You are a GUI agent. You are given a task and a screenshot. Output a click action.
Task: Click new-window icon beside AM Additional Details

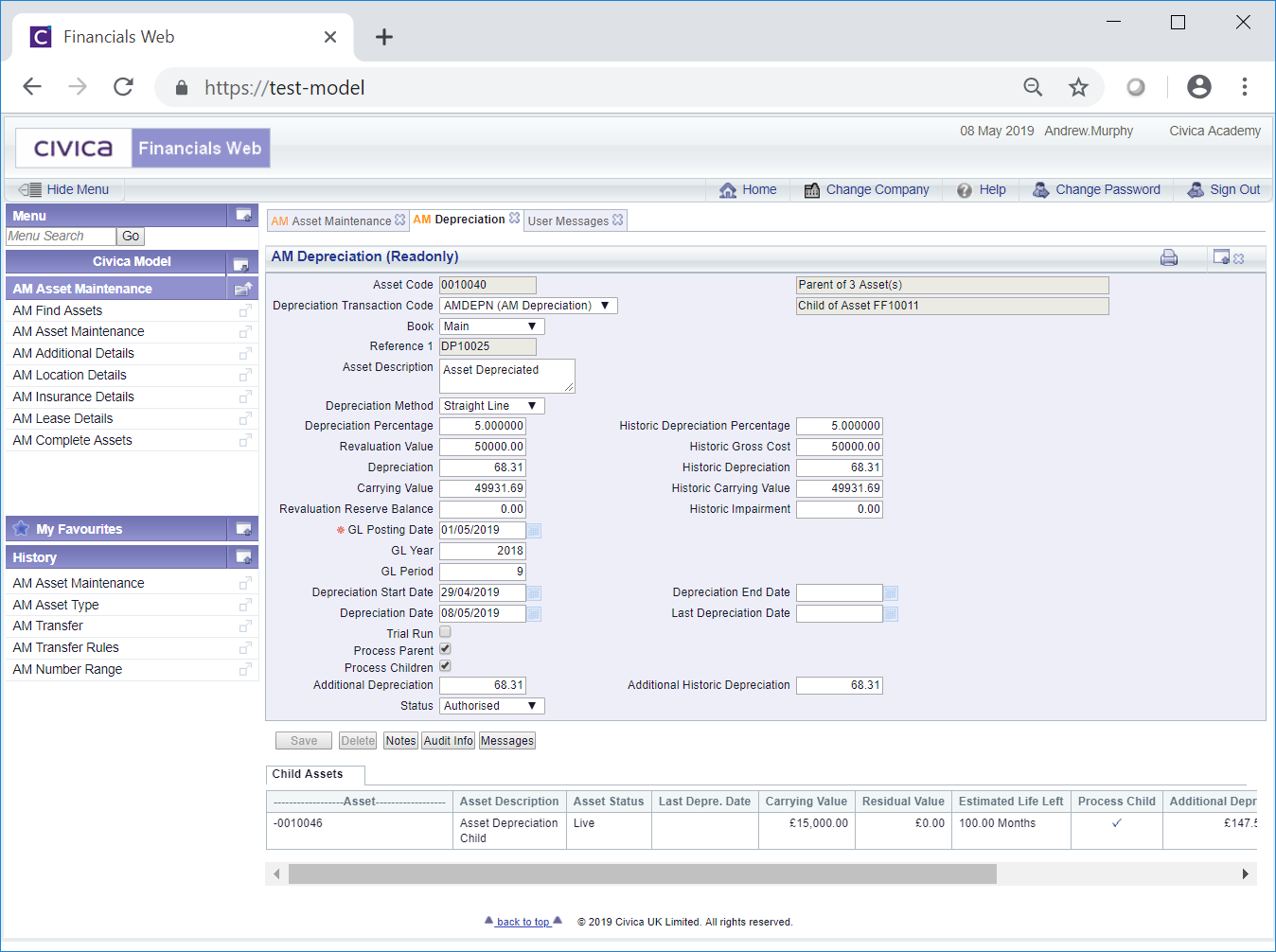245,354
